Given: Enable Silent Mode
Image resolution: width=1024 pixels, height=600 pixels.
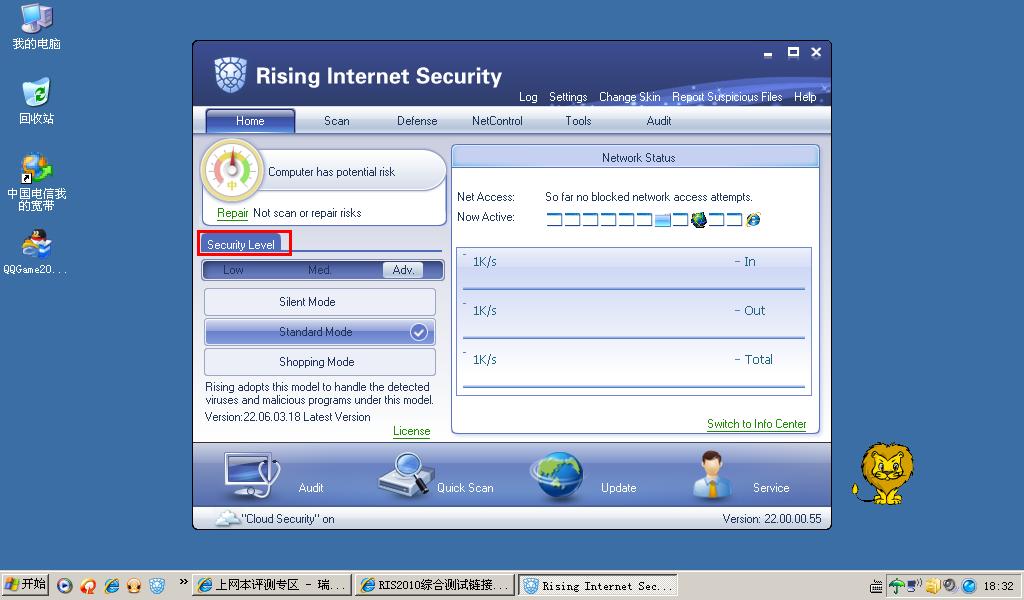Looking at the screenshot, I should pos(319,302).
